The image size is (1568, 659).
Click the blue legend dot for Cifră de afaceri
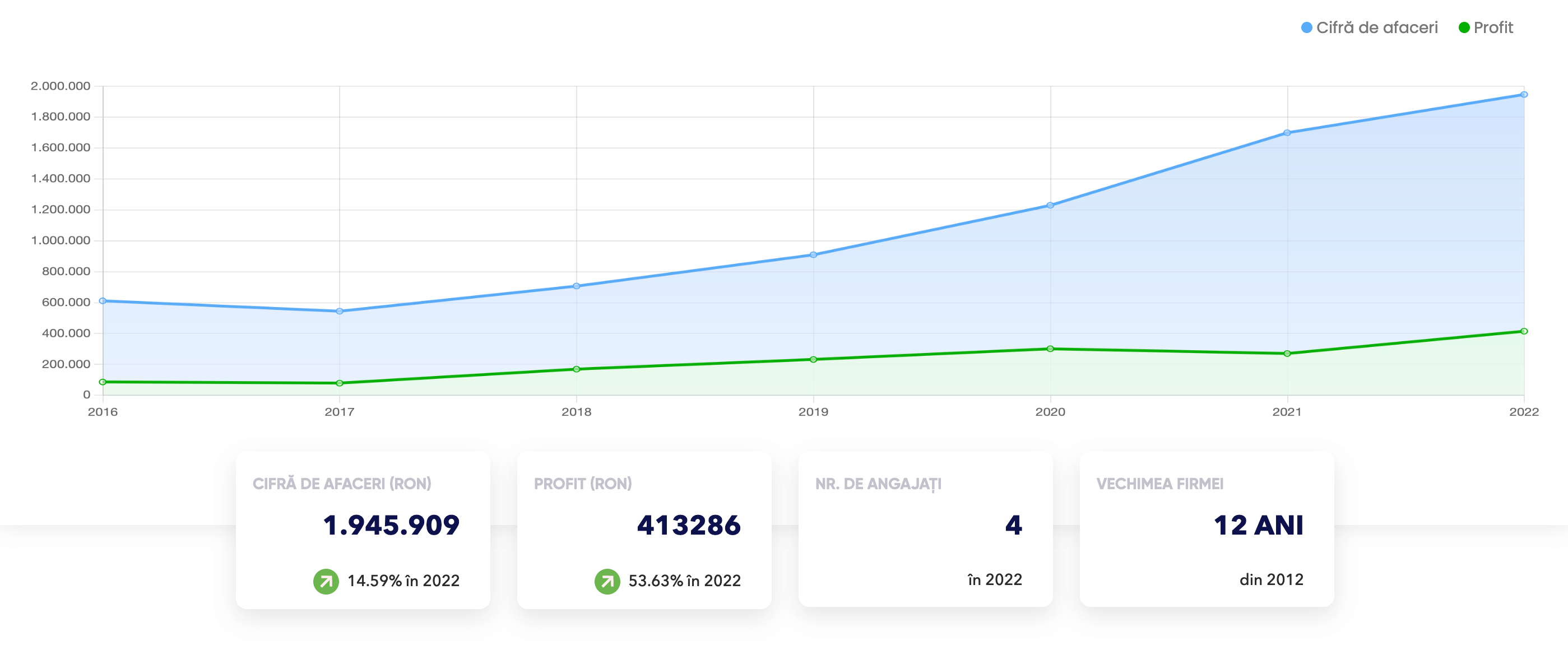(x=1306, y=28)
